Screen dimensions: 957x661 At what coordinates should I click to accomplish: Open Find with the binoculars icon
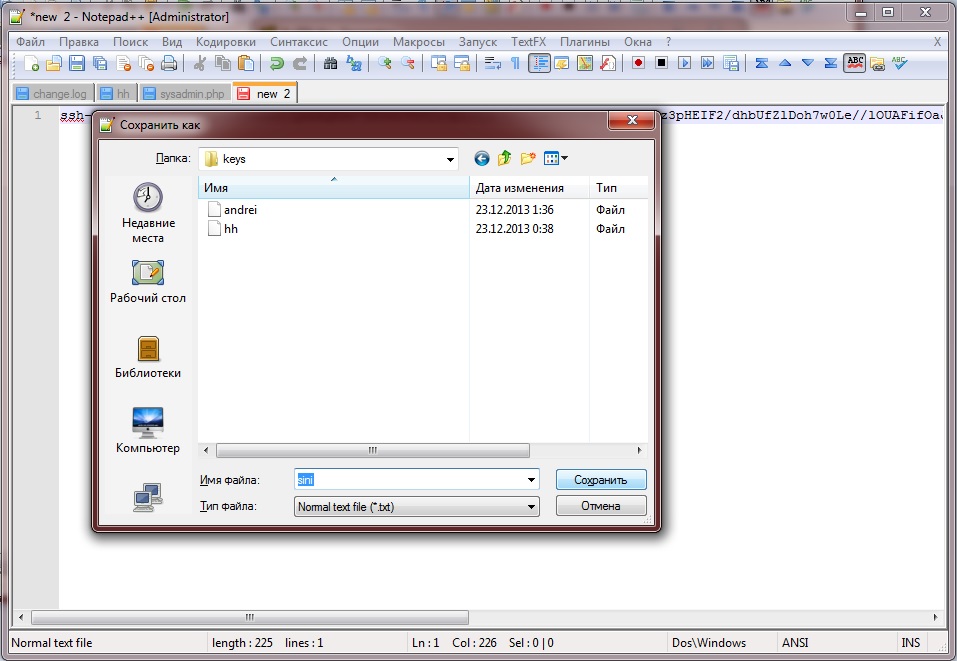click(x=330, y=63)
